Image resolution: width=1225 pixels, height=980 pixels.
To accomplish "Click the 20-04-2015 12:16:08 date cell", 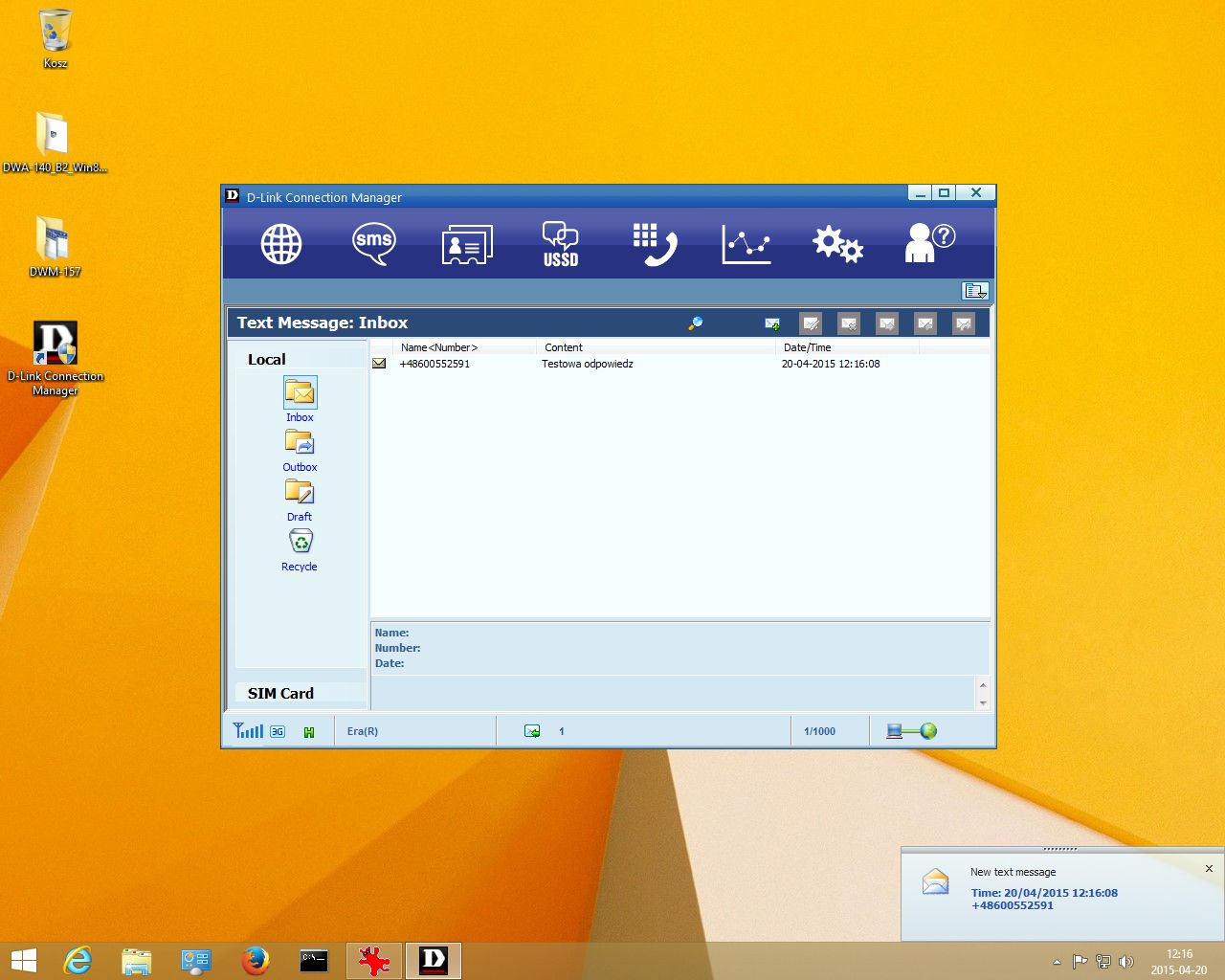I will (831, 364).
